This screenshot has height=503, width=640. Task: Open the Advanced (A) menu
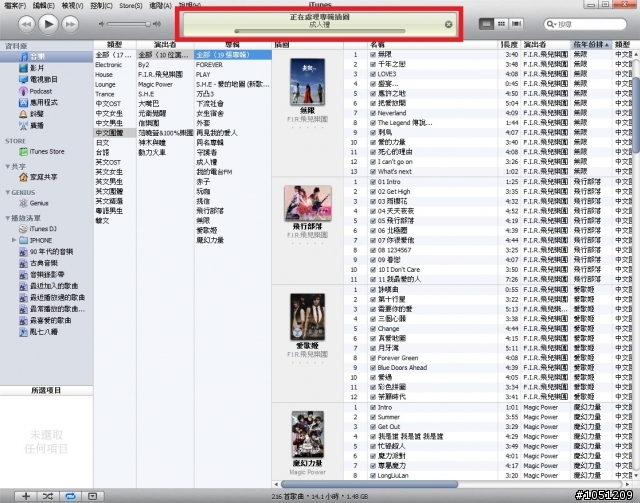point(160,5)
